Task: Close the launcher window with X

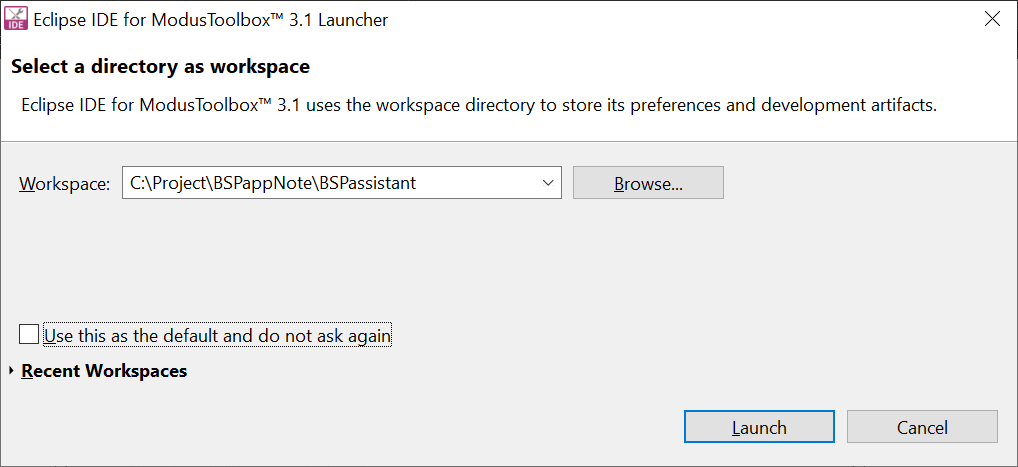Action: coord(992,19)
